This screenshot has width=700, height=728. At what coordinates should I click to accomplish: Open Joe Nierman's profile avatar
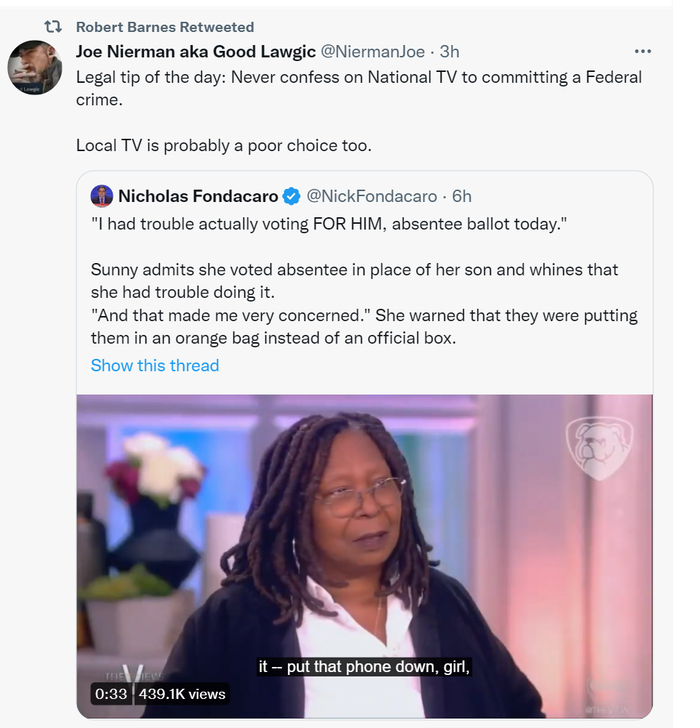[37, 67]
